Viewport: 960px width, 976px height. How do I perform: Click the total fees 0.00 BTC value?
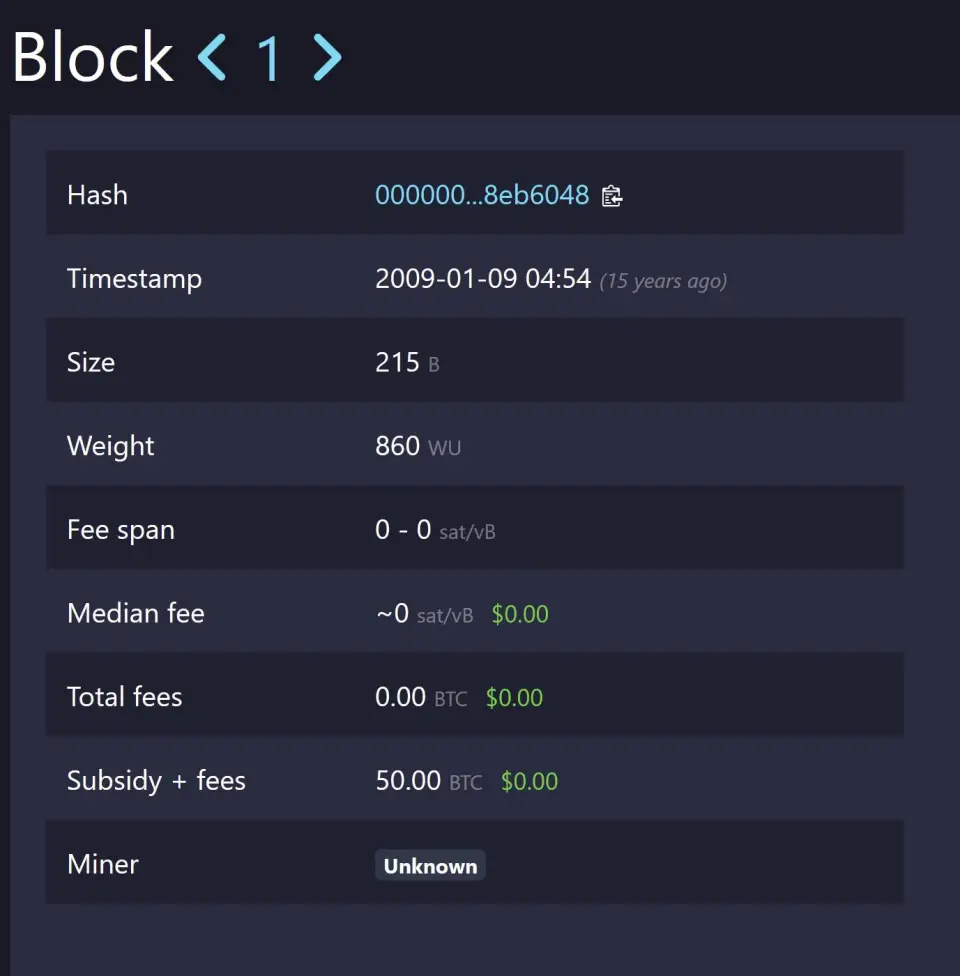(x=421, y=698)
